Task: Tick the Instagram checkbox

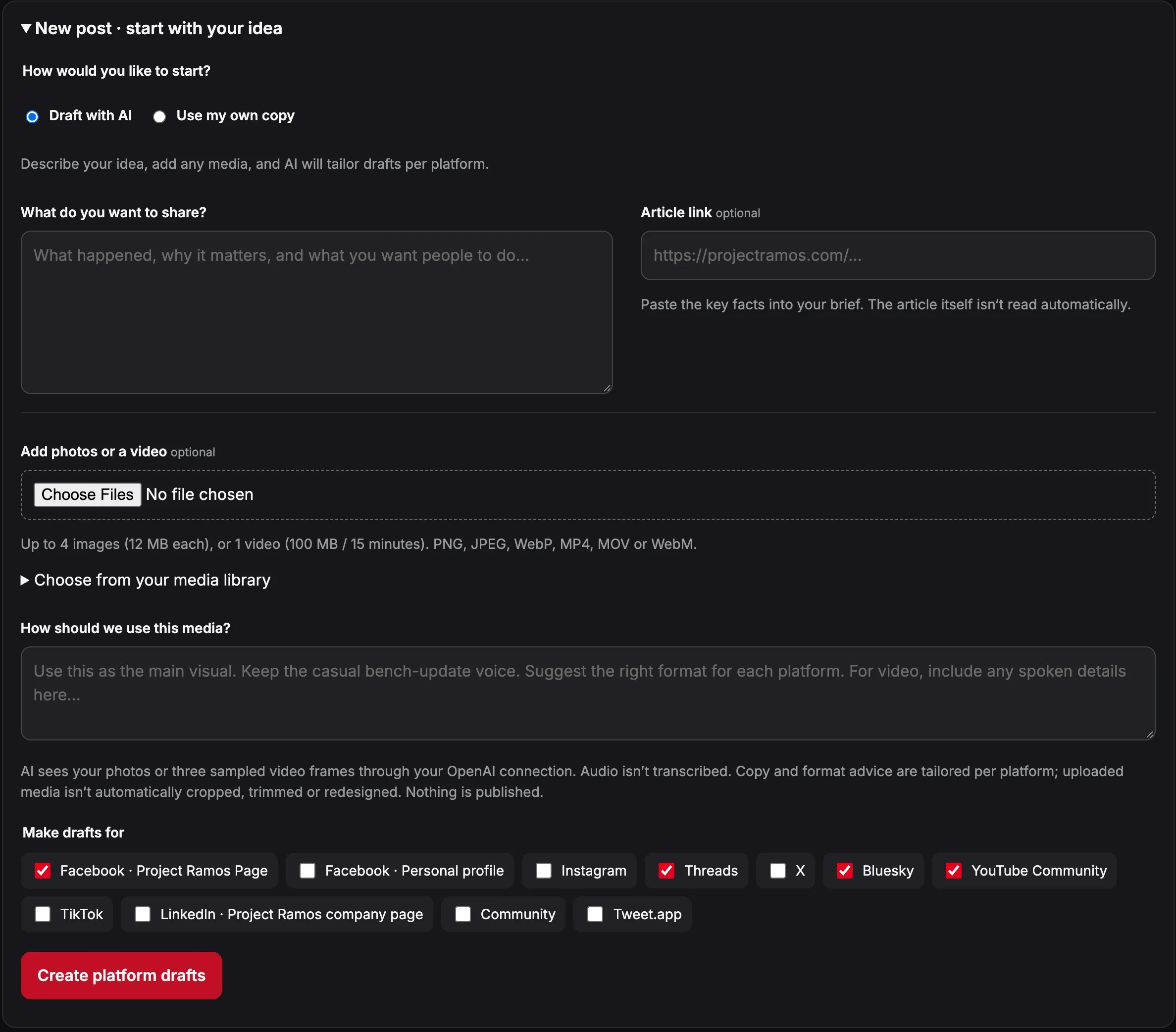Action: point(544,871)
